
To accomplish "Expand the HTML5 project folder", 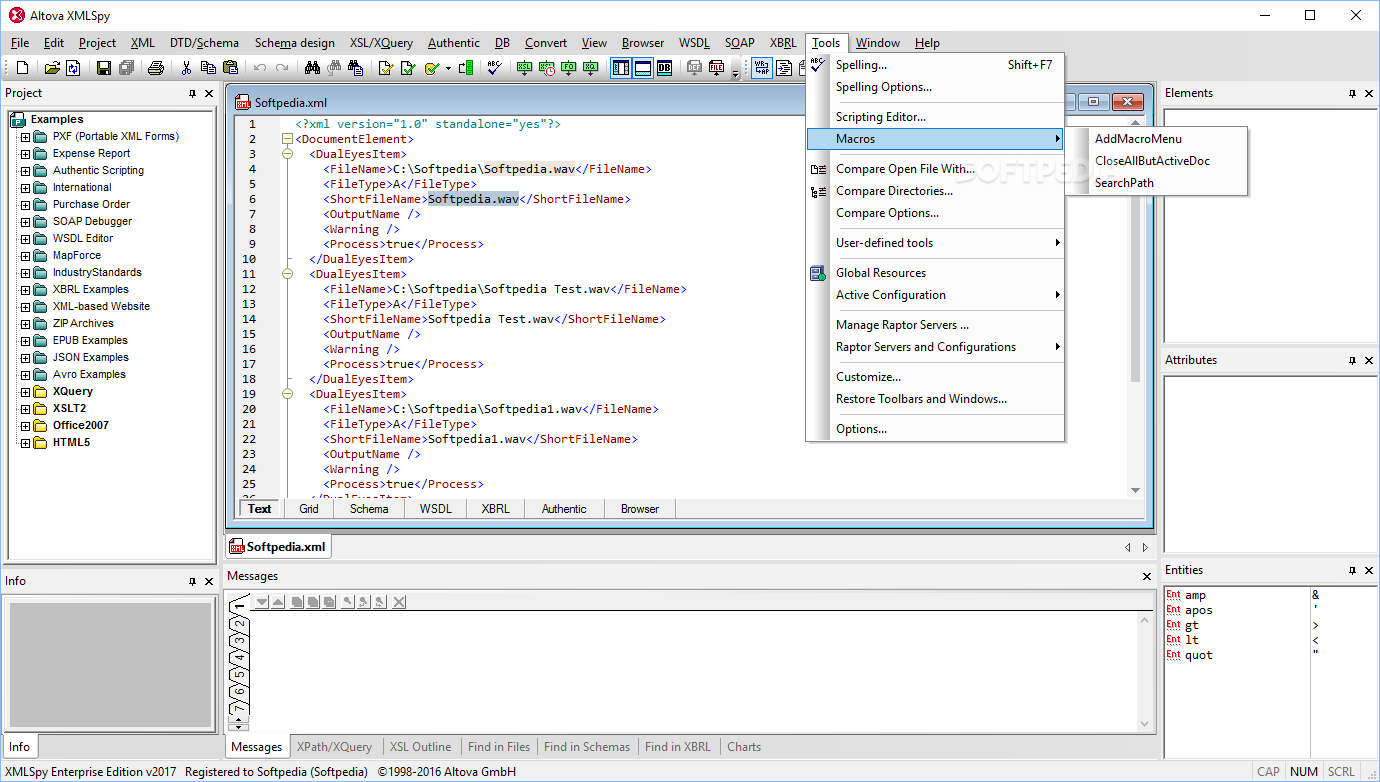I will tap(25, 443).
